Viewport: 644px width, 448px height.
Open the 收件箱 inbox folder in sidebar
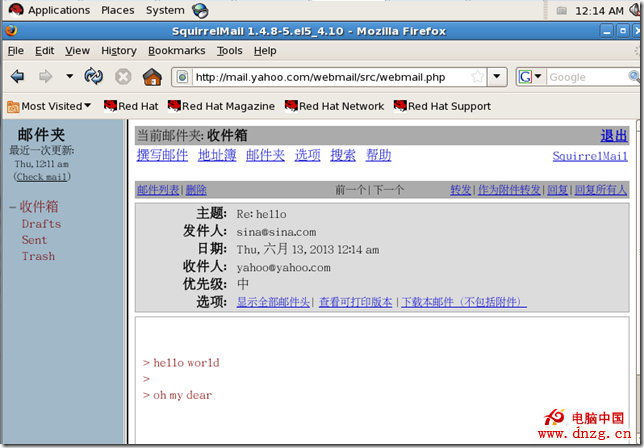[39, 207]
